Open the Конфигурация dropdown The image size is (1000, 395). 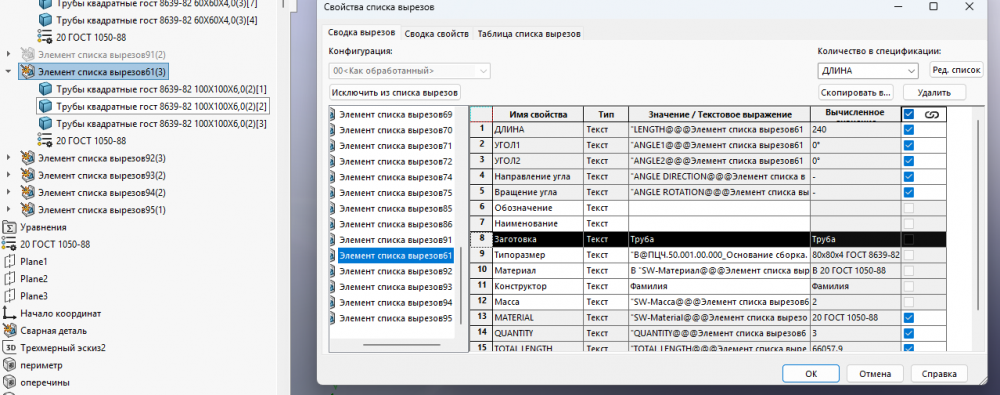(x=409, y=70)
